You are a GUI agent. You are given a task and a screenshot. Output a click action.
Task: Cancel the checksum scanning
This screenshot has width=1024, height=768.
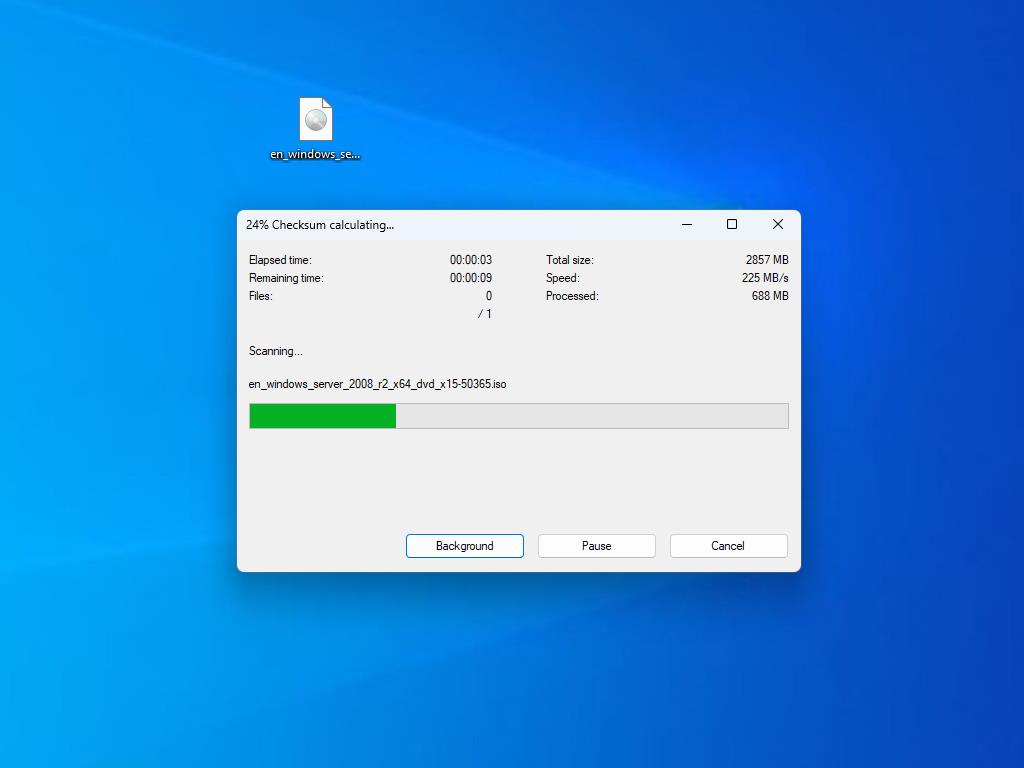tap(728, 546)
